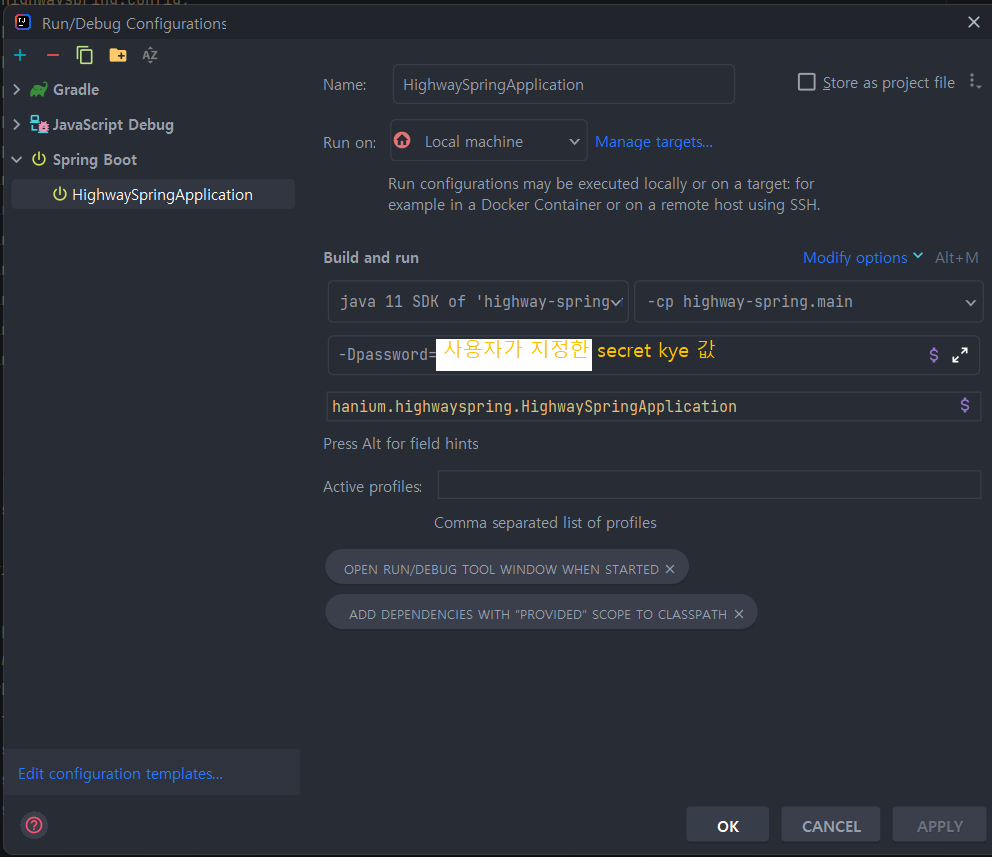The width and height of the screenshot is (992, 857).
Task: Sort configurations alphabetically
Action: click(150, 56)
